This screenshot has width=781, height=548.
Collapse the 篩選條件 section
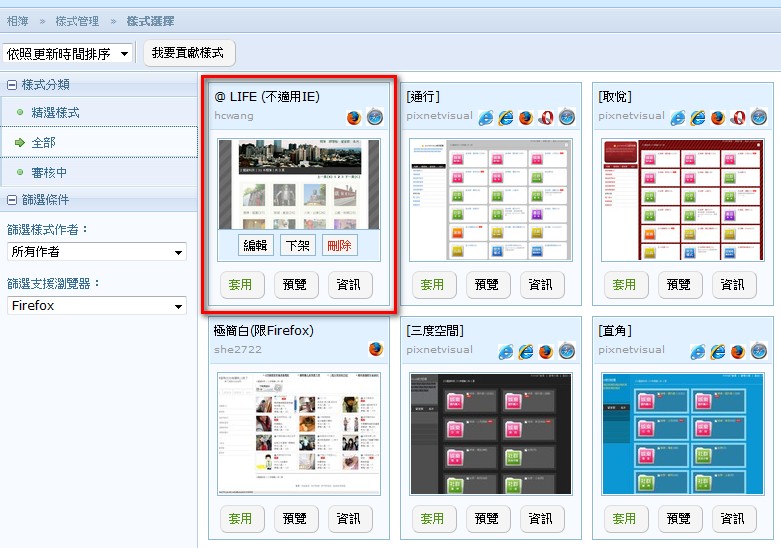[x=12, y=200]
